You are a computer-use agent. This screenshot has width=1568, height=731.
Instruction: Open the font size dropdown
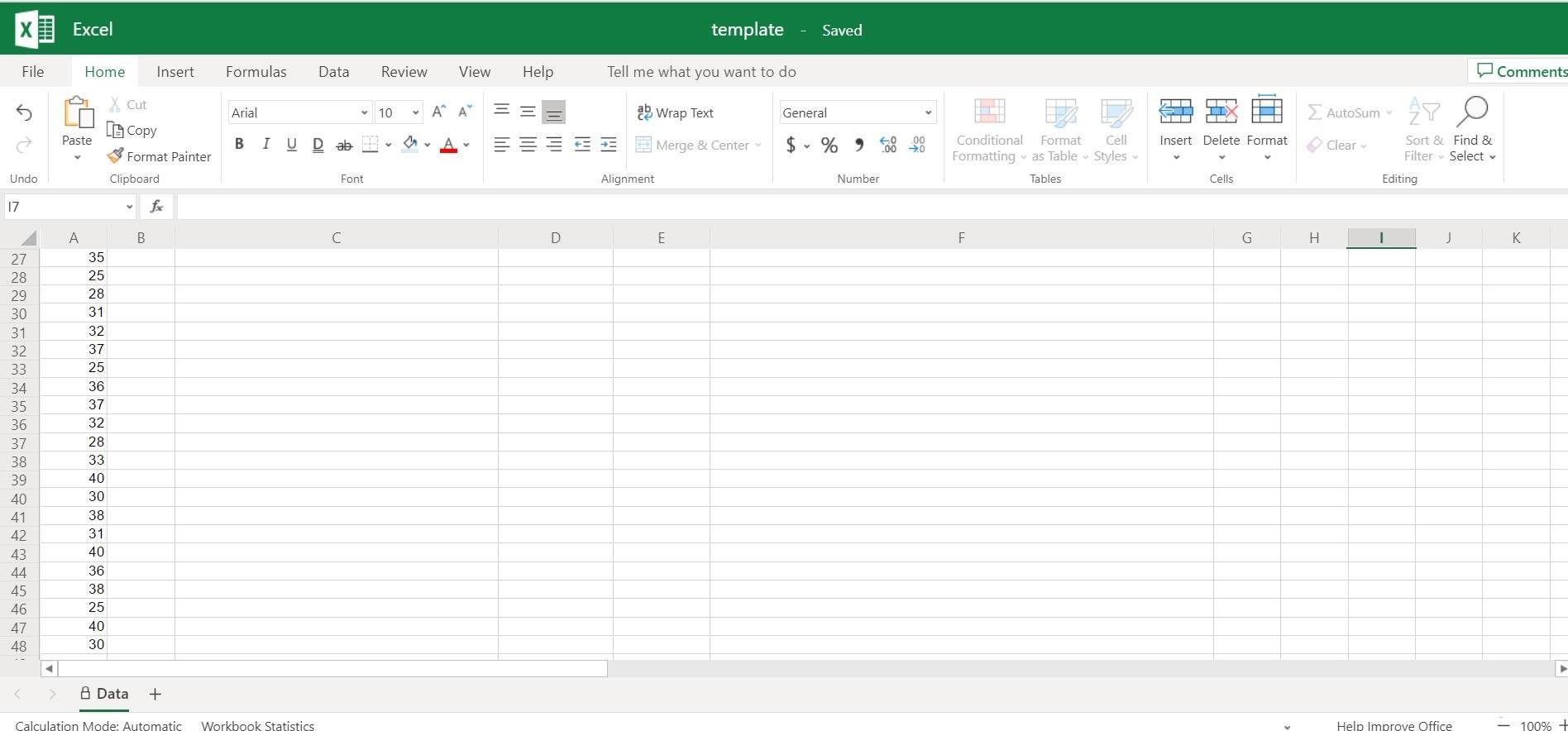pos(415,112)
